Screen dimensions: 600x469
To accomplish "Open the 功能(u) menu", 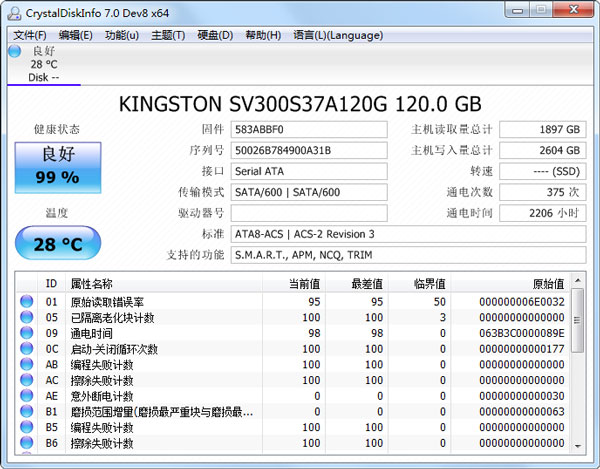I will [x=122, y=35].
